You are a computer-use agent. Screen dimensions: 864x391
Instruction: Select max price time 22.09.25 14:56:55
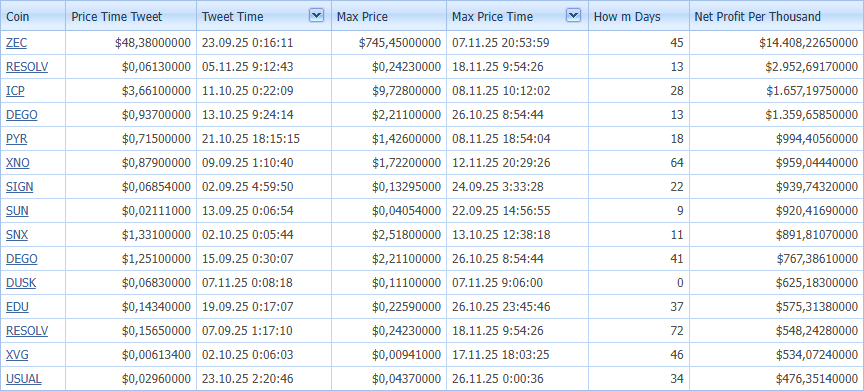pyautogui.click(x=517, y=210)
